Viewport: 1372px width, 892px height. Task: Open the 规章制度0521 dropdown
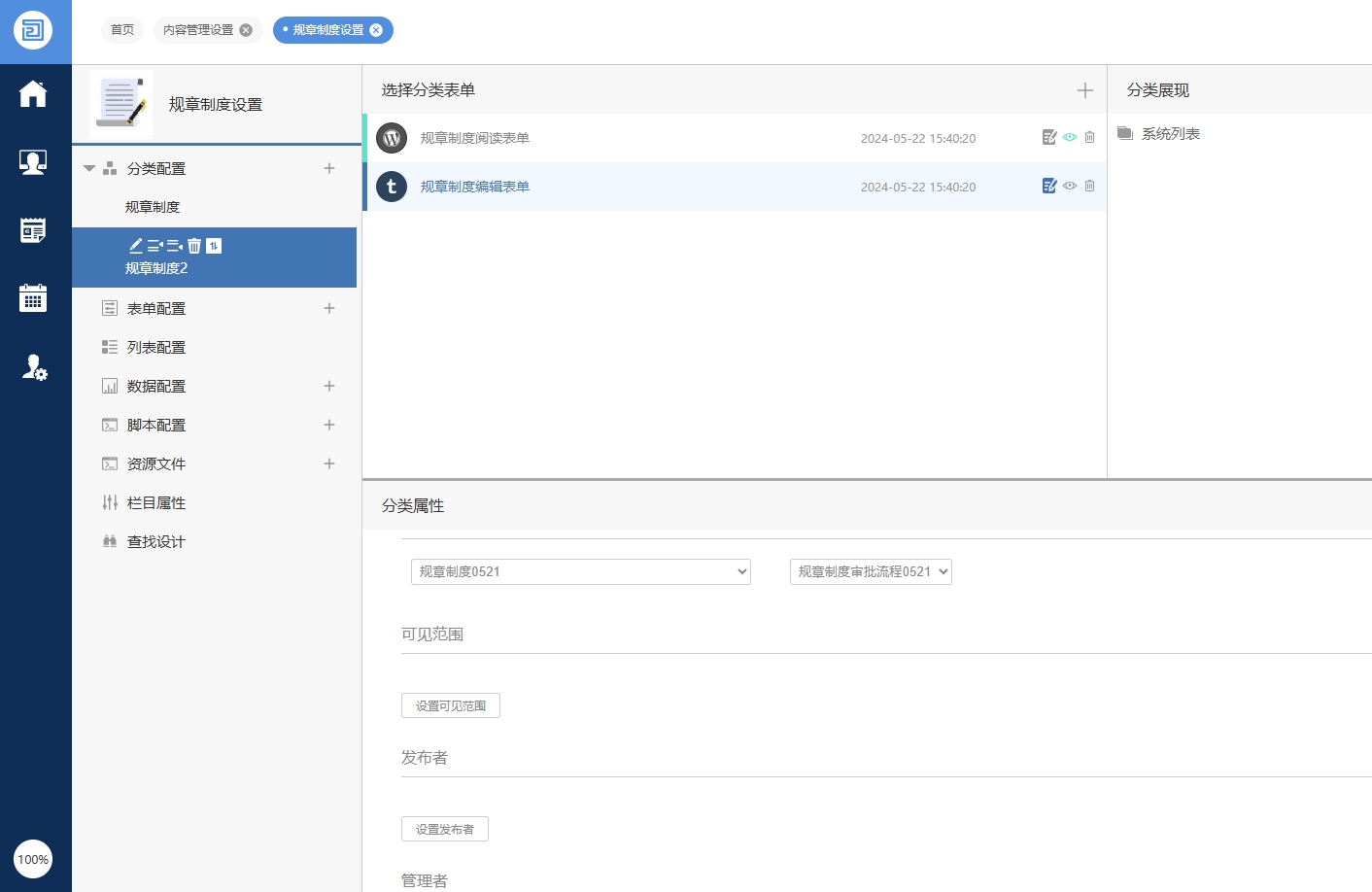(x=580, y=571)
